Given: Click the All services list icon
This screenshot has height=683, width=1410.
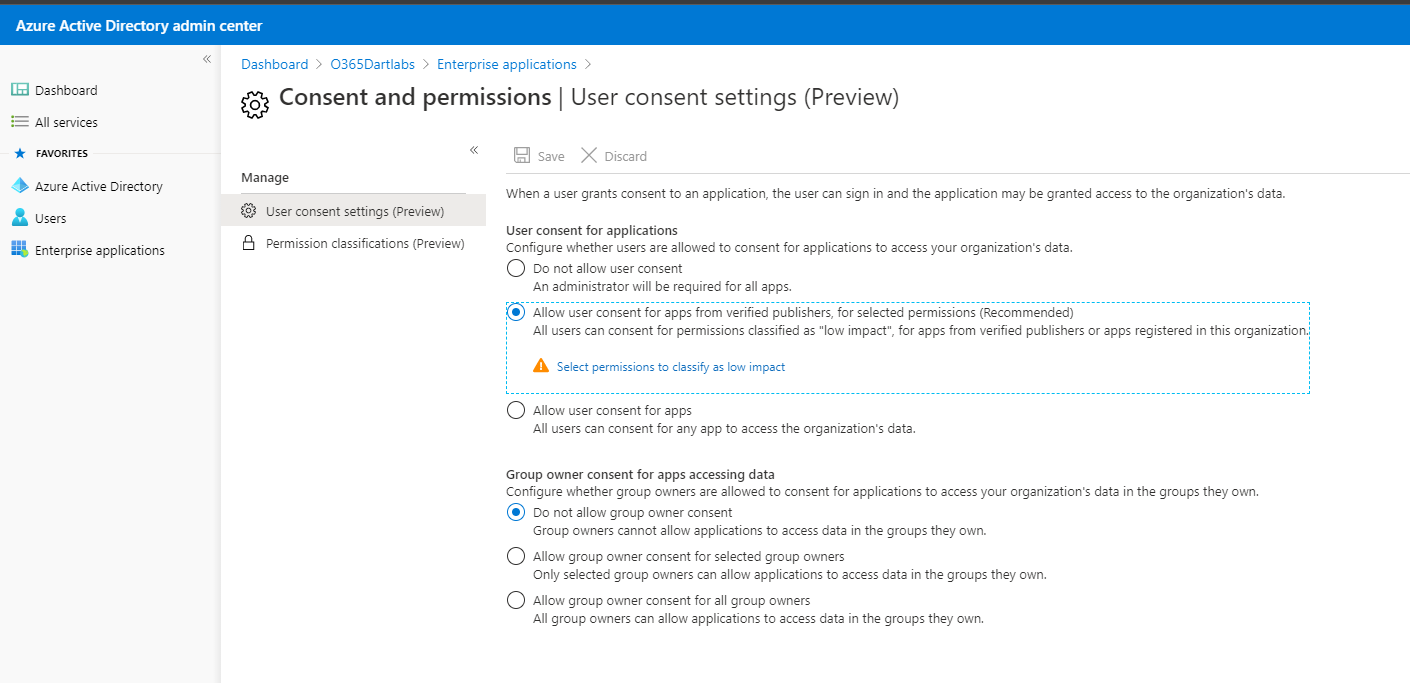Looking at the screenshot, I should (x=20, y=122).
